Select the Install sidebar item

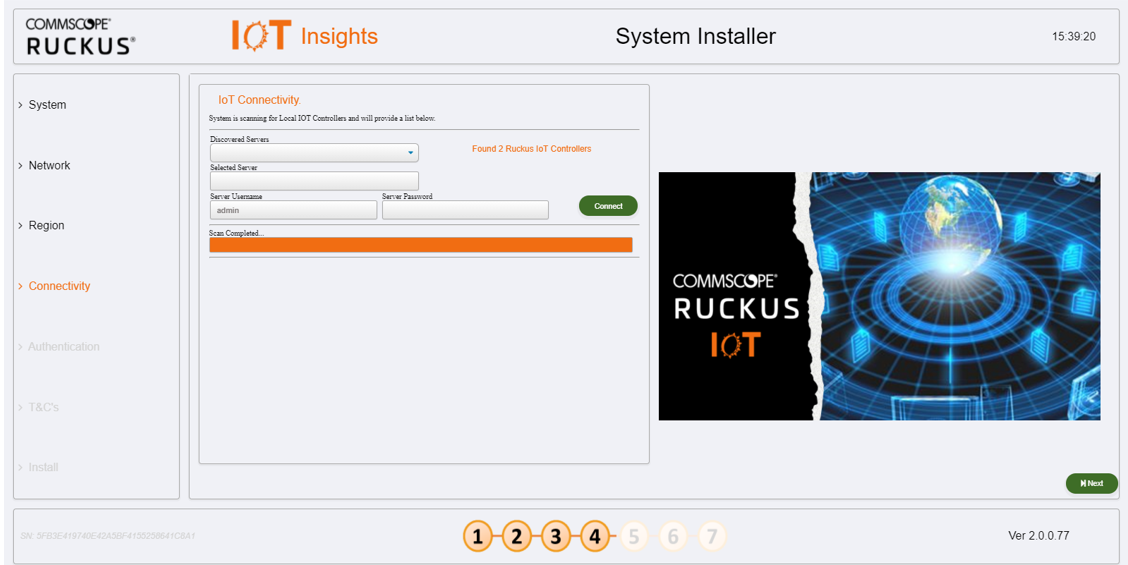[43, 467]
